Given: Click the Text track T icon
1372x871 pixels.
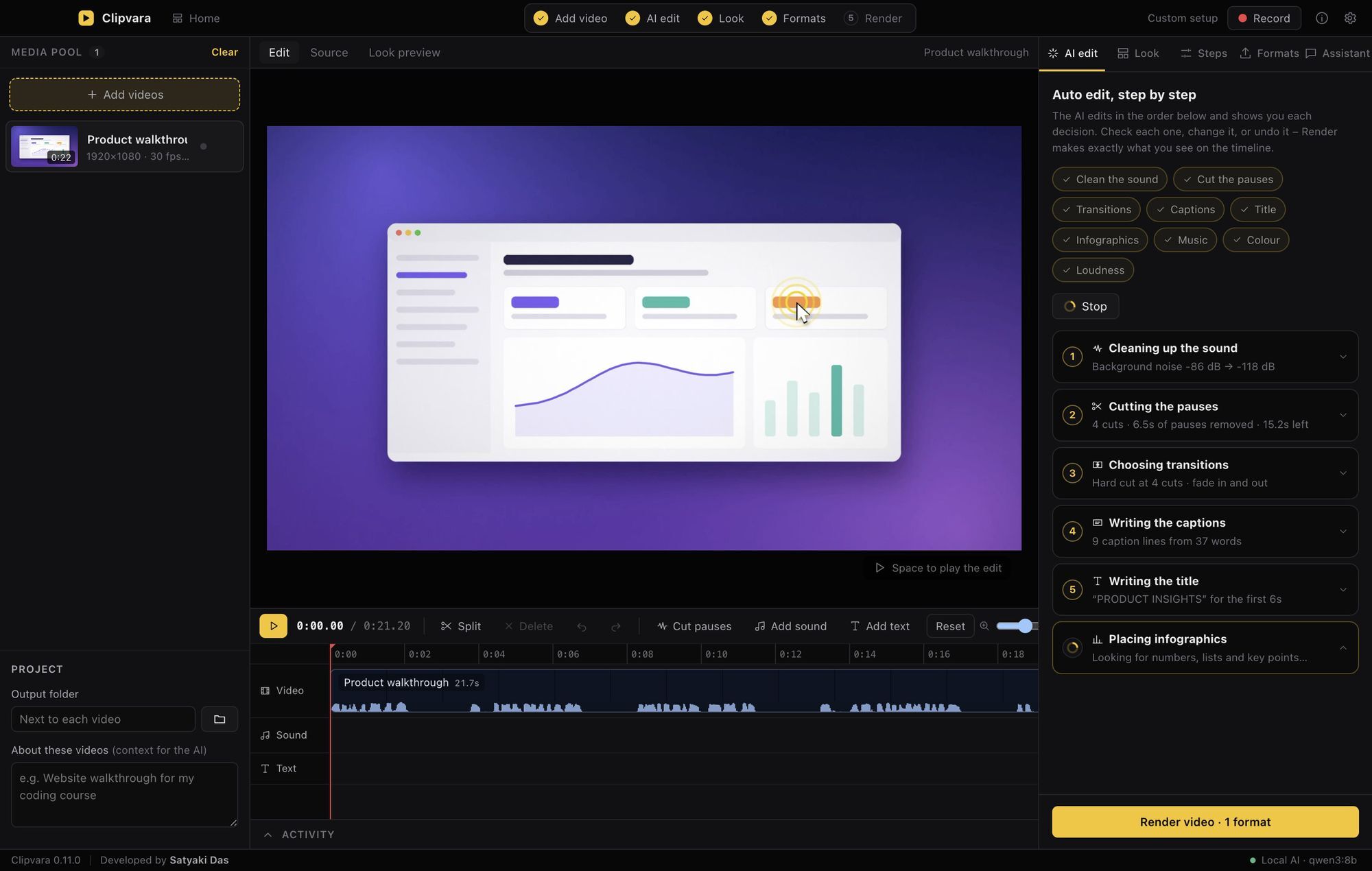Looking at the screenshot, I should (x=265, y=769).
